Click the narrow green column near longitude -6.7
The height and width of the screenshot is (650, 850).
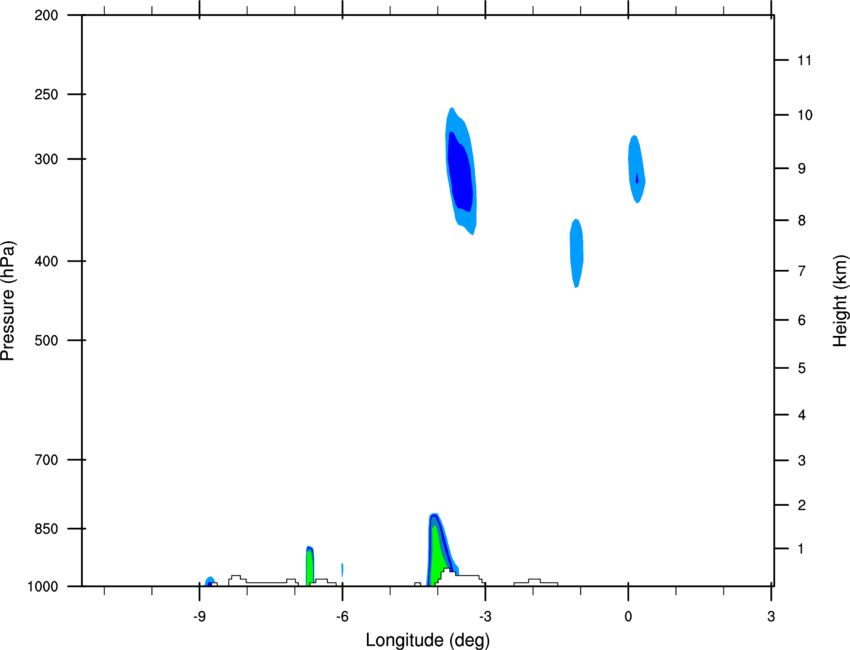click(310, 567)
